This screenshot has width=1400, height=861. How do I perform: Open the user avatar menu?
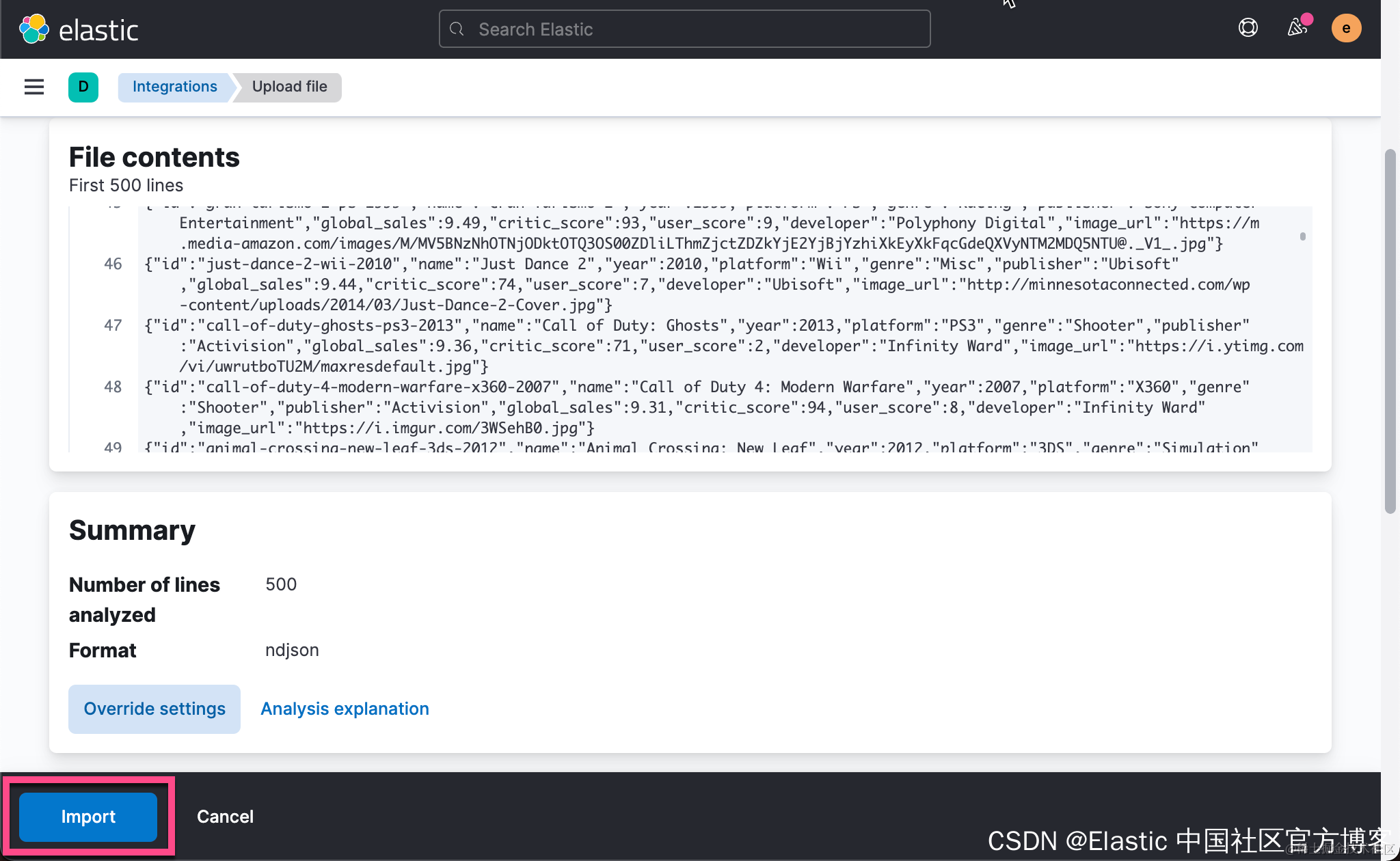[x=1345, y=29]
